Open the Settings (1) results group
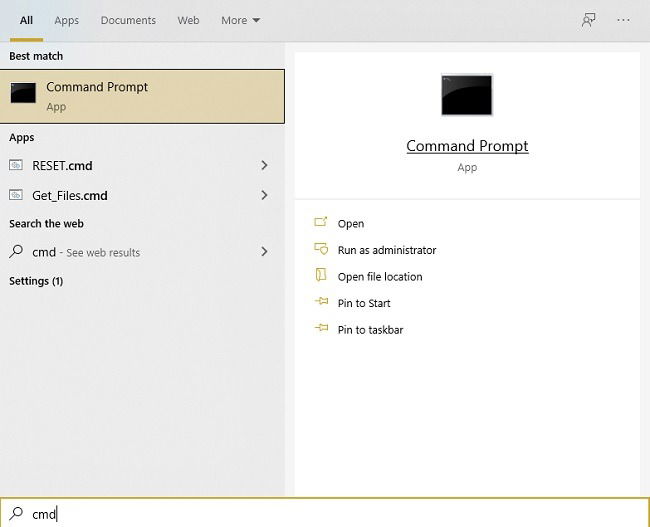 click(36, 281)
